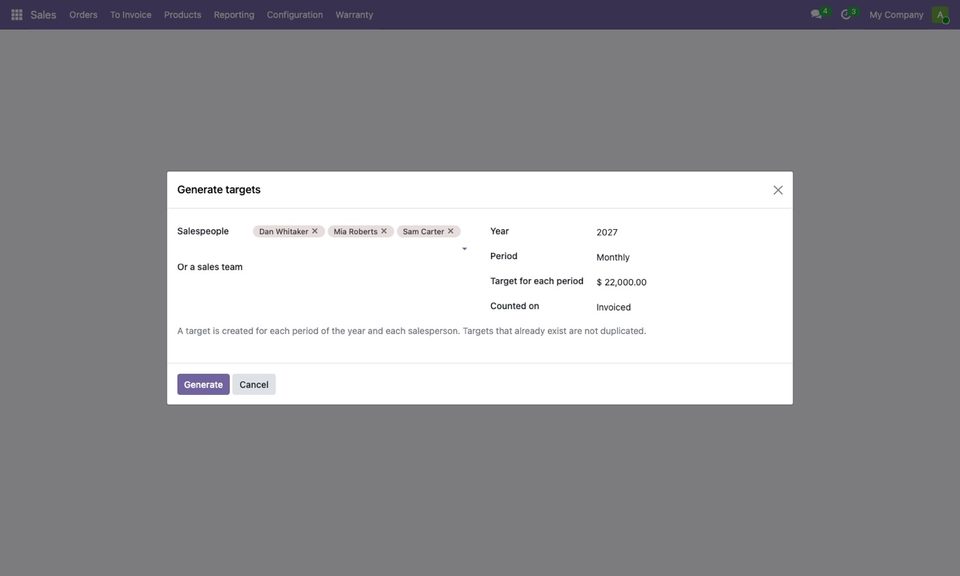
Task: Remove Mia Roberts tag from salespeople
Action: (x=384, y=231)
